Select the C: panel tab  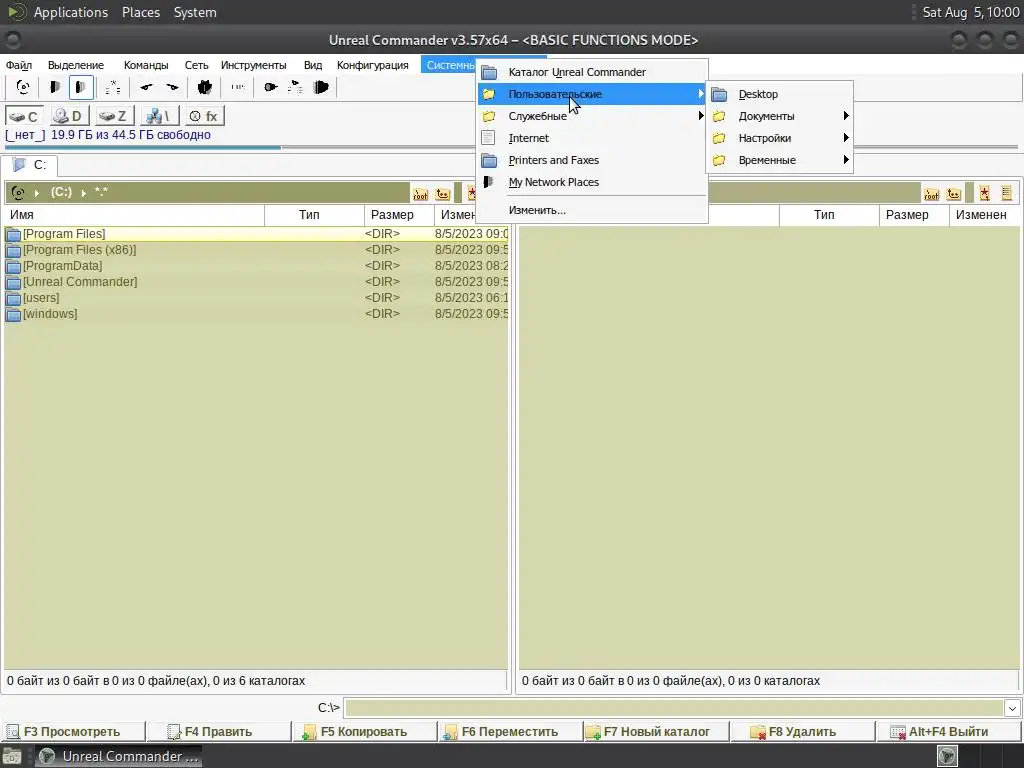pos(30,165)
